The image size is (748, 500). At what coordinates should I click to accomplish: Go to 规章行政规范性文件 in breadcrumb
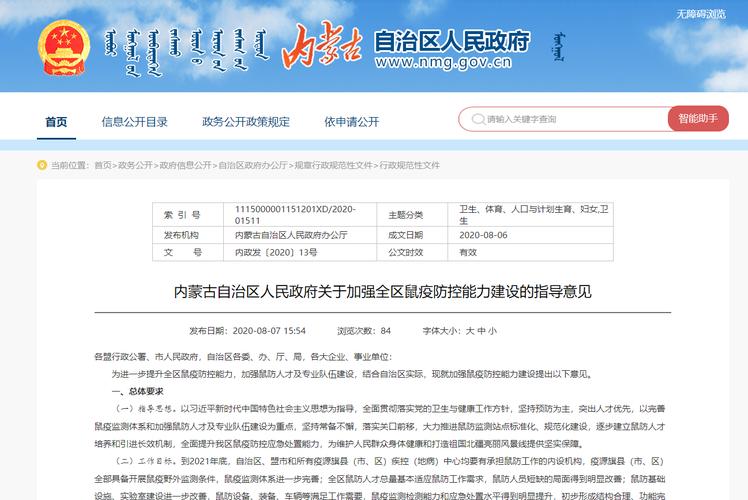point(333,166)
